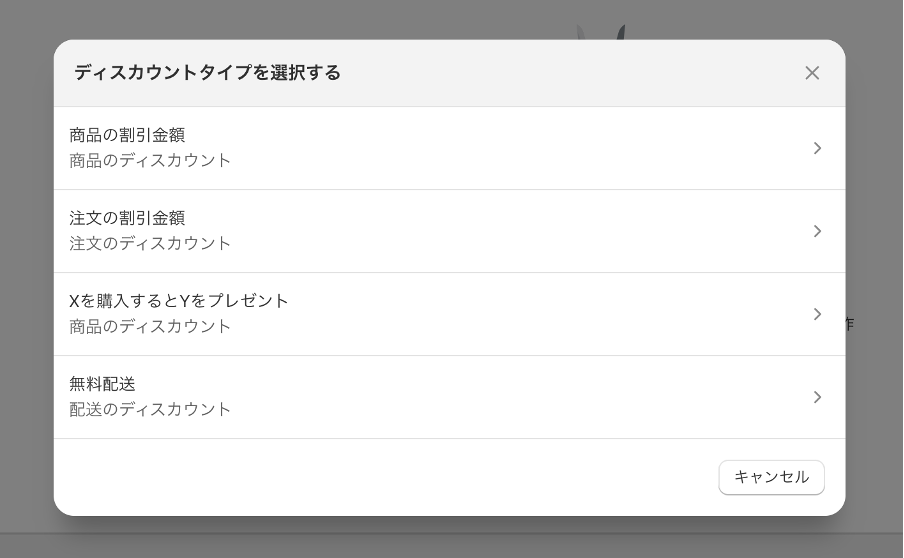Choose the 無料配送 discount option
This screenshot has width=904, height=558.
pos(450,397)
